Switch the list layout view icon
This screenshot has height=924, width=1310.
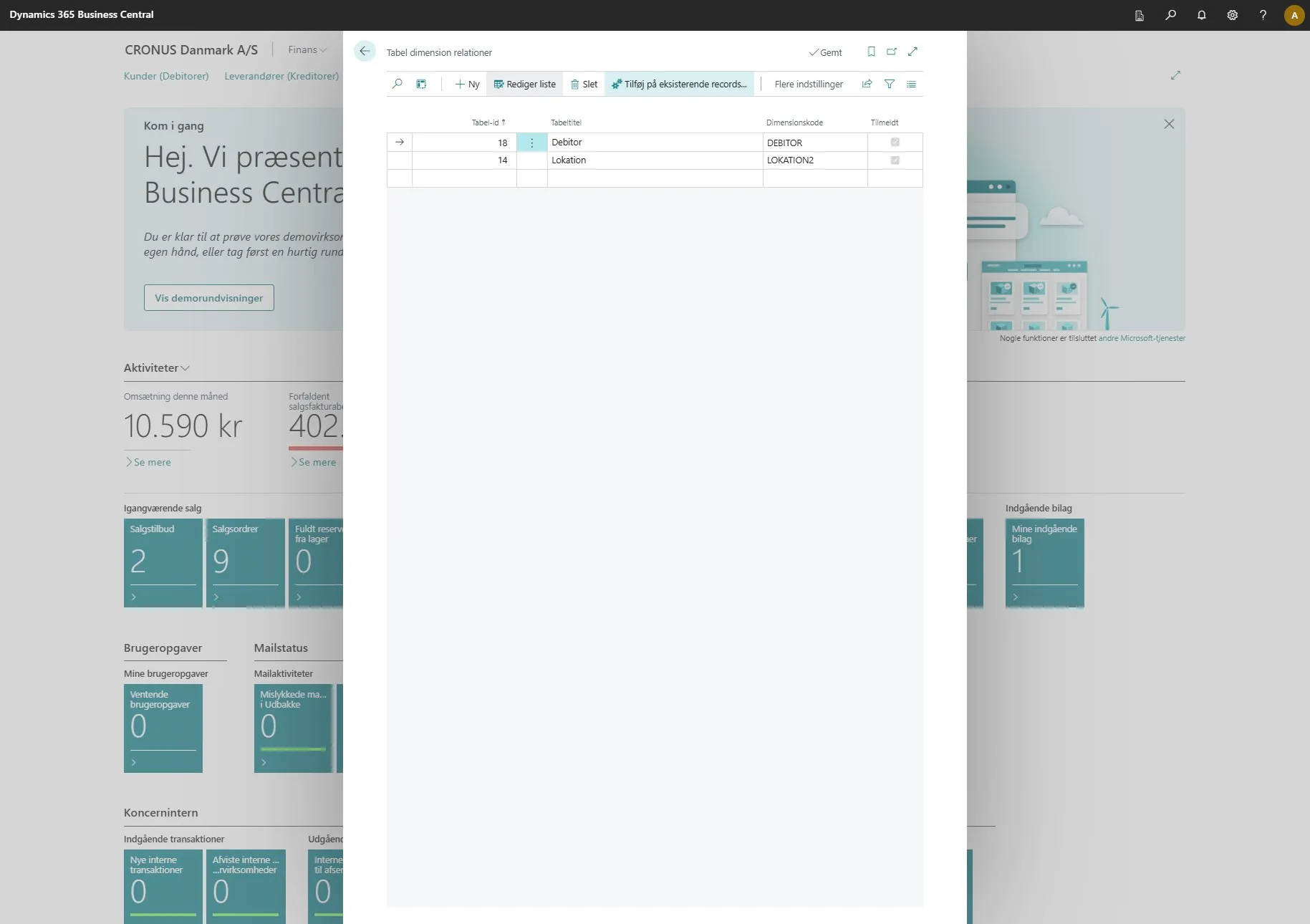coord(911,84)
